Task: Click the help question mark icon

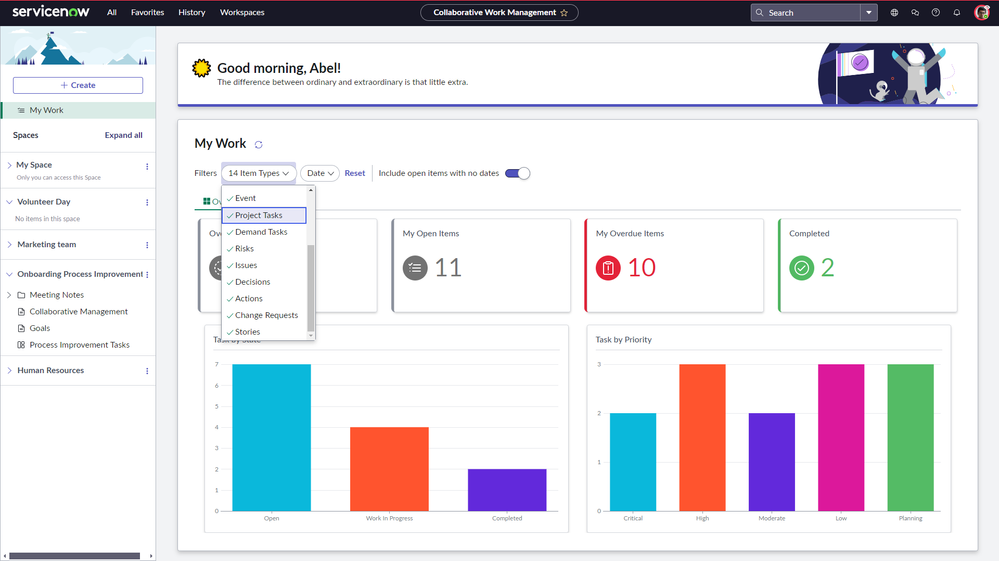Action: [935, 13]
